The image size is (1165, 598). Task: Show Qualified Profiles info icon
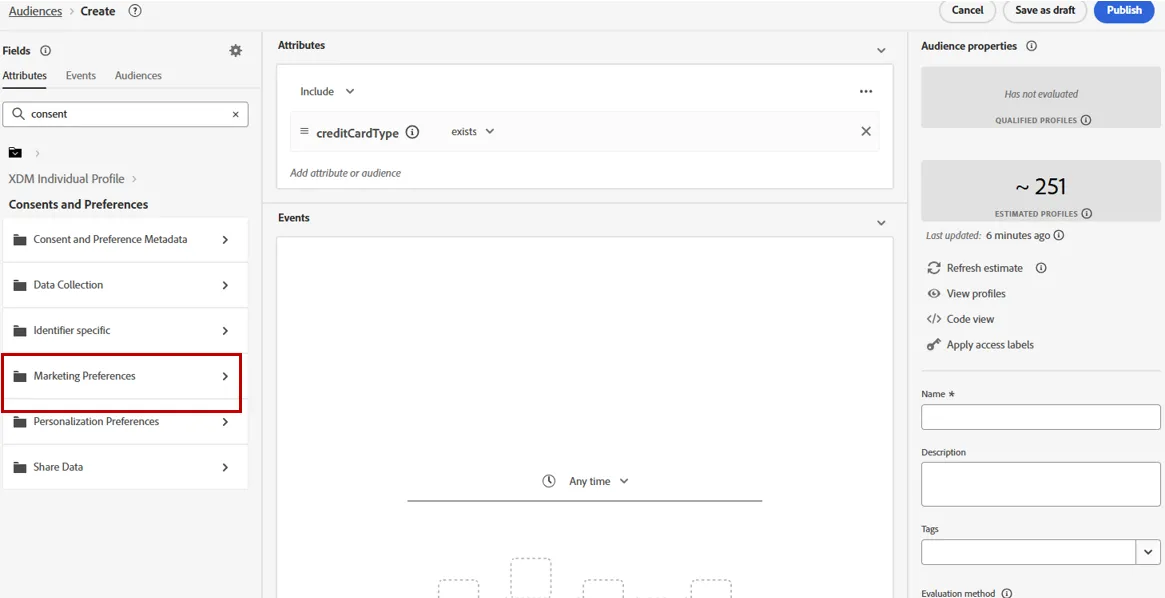coord(1086,120)
